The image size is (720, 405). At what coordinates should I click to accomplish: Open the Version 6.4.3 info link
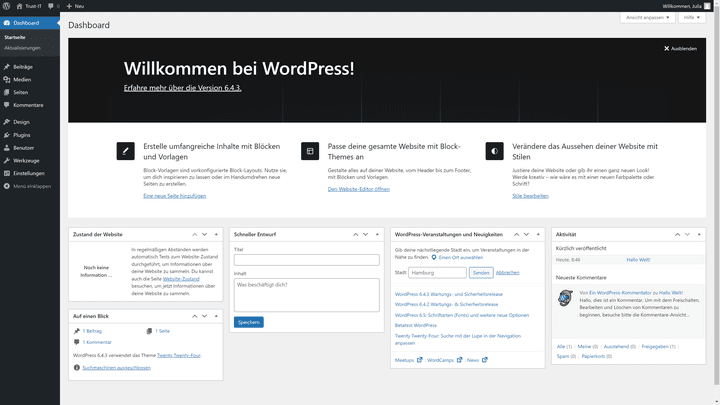click(x=182, y=88)
